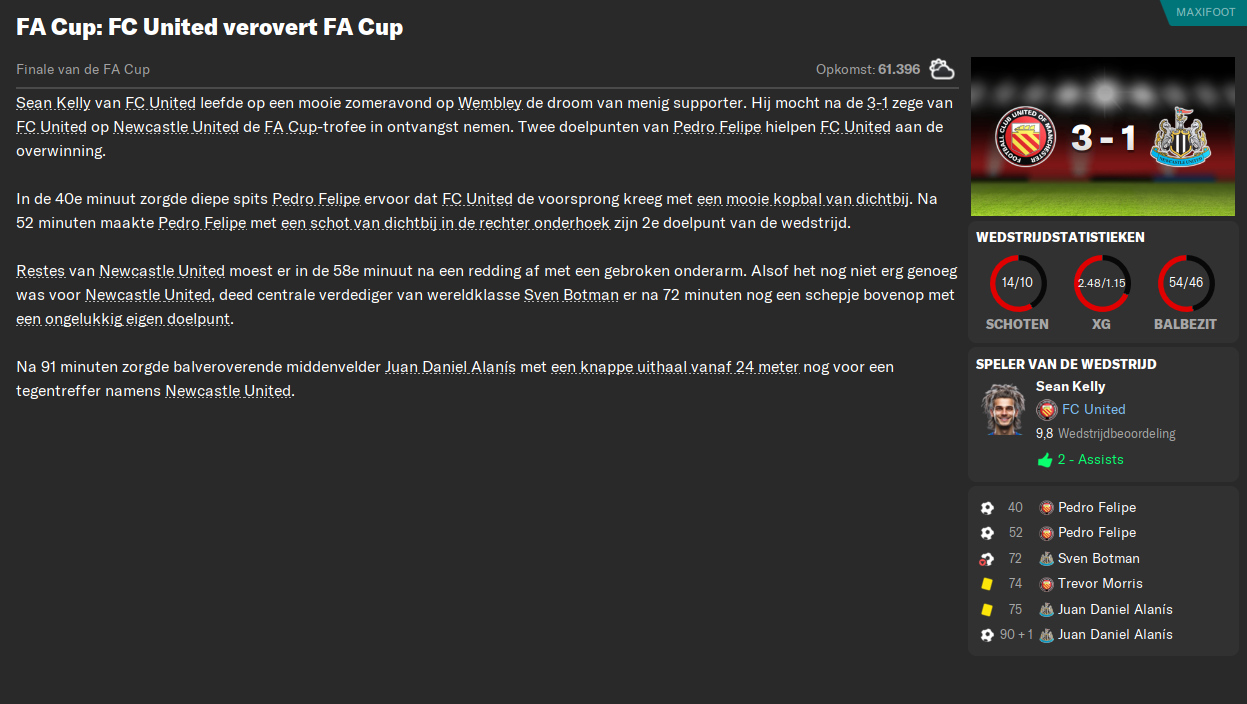Click the yellow card icon at minute 74

[x=987, y=584]
